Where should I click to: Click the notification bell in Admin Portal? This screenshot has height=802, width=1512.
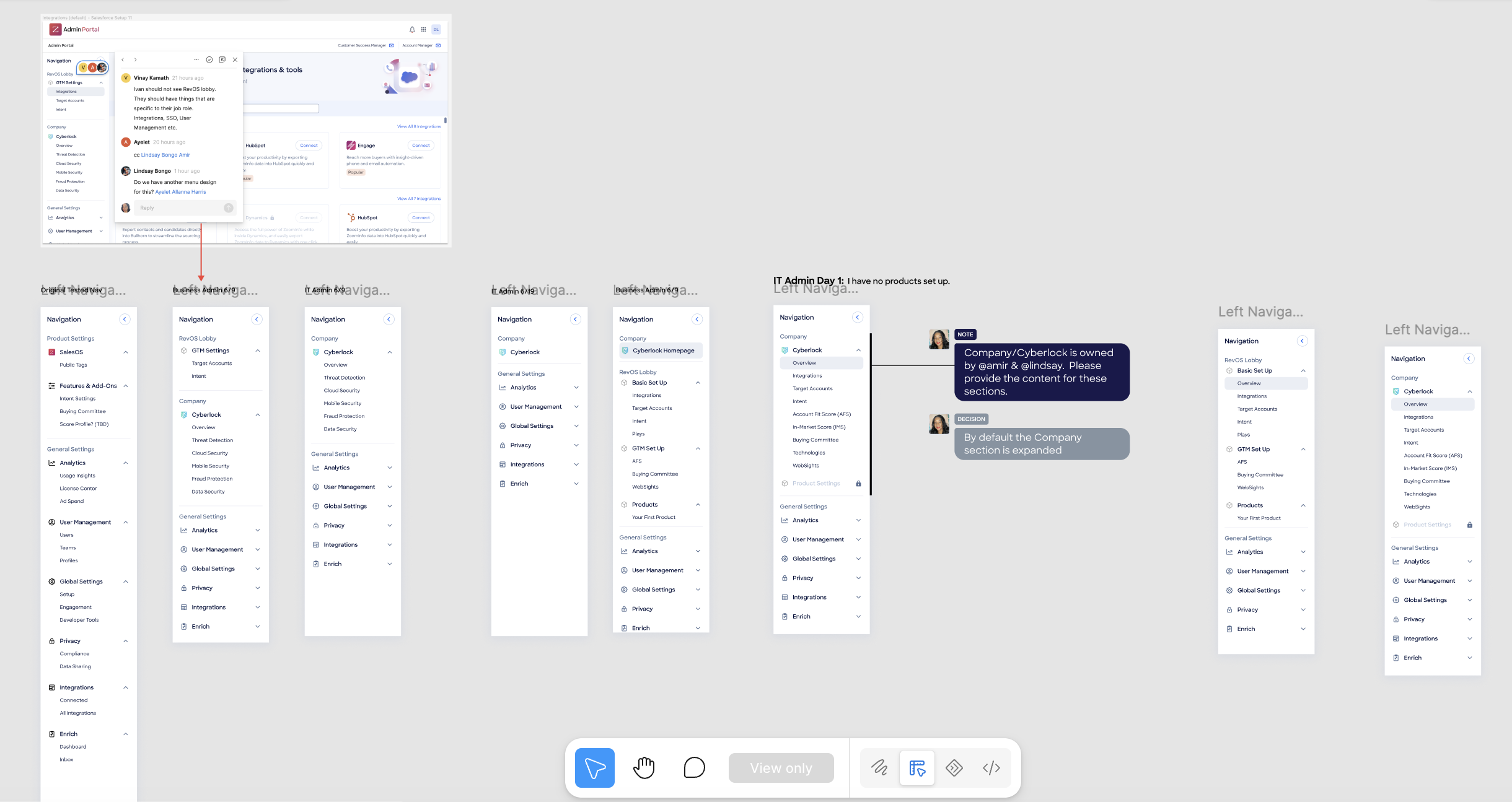tap(412, 30)
